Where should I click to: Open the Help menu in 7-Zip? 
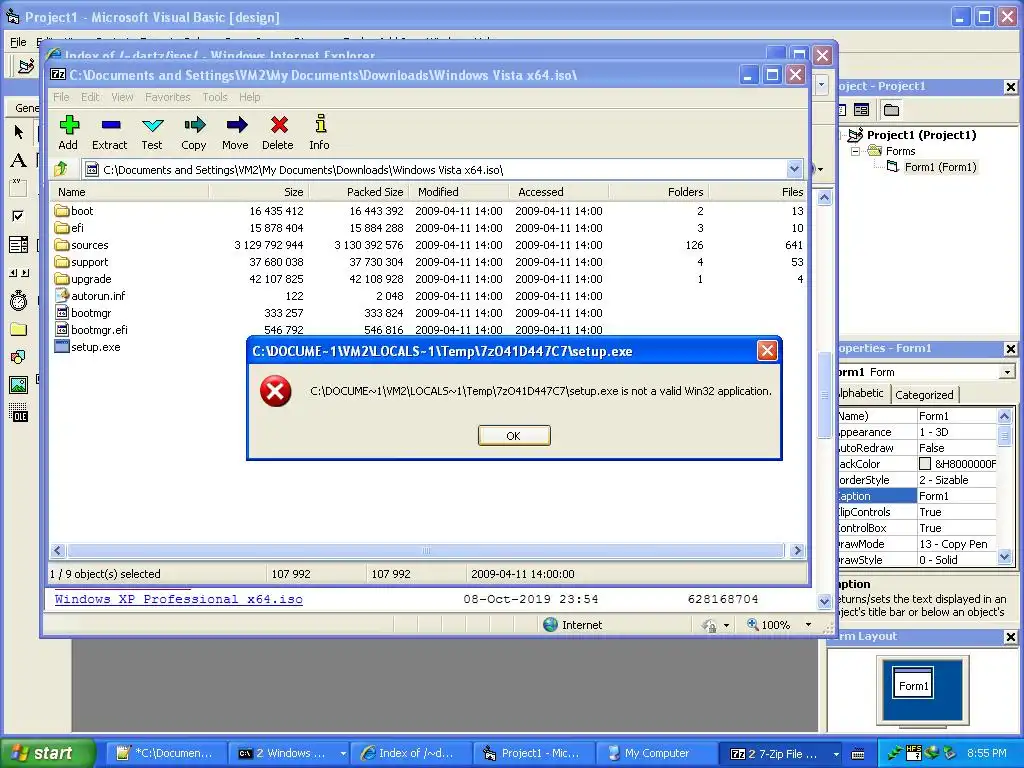coord(249,97)
